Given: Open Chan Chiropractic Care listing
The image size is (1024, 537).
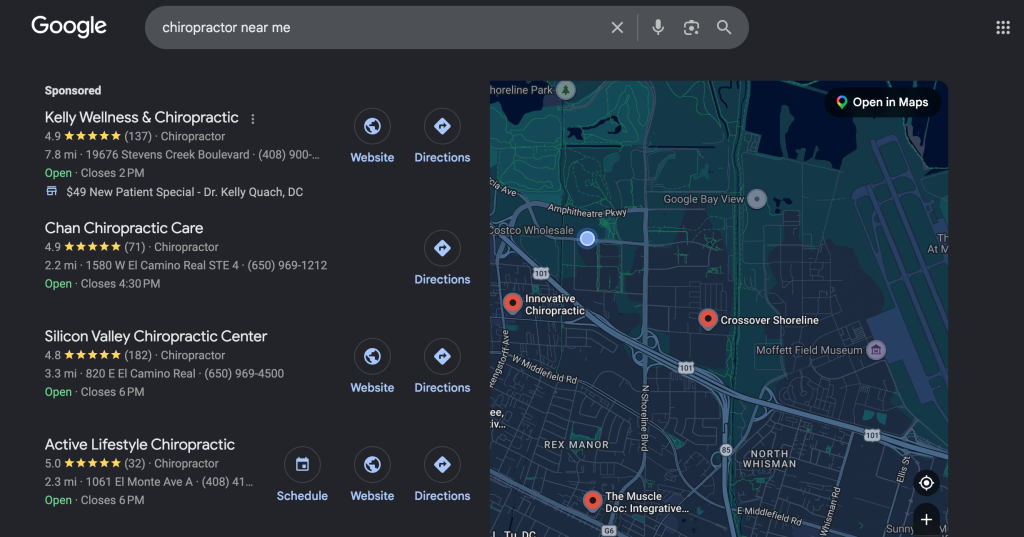Looking at the screenshot, I should [123, 228].
